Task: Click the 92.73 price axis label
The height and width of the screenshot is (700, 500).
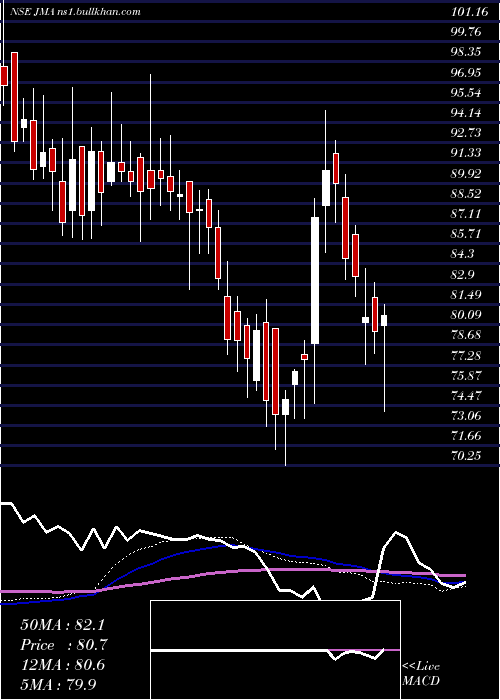Action: click(x=466, y=133)
